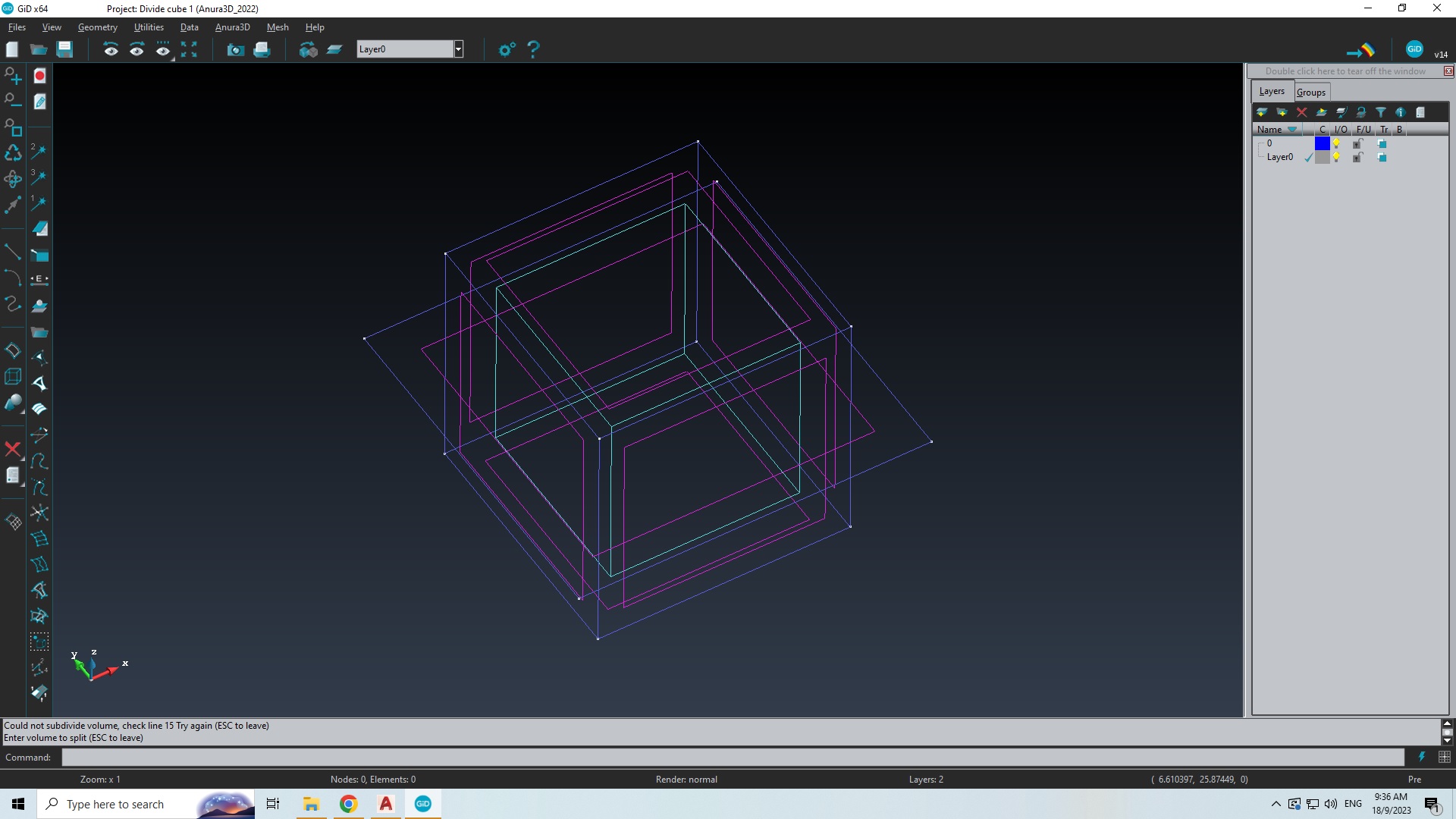The height and width of the screenshot is (819, 1456).
Task: Click the Delete/Erase tool icon
Action: [x=13, y=448]
